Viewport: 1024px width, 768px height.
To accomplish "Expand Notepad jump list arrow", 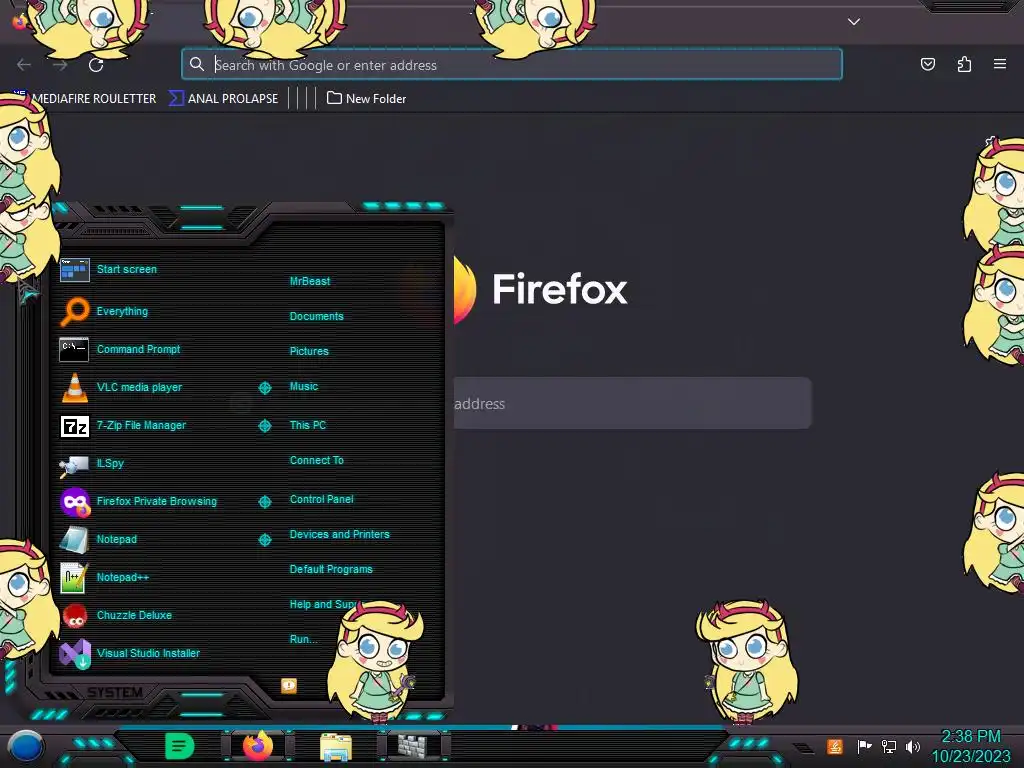I will click(264, 539).
